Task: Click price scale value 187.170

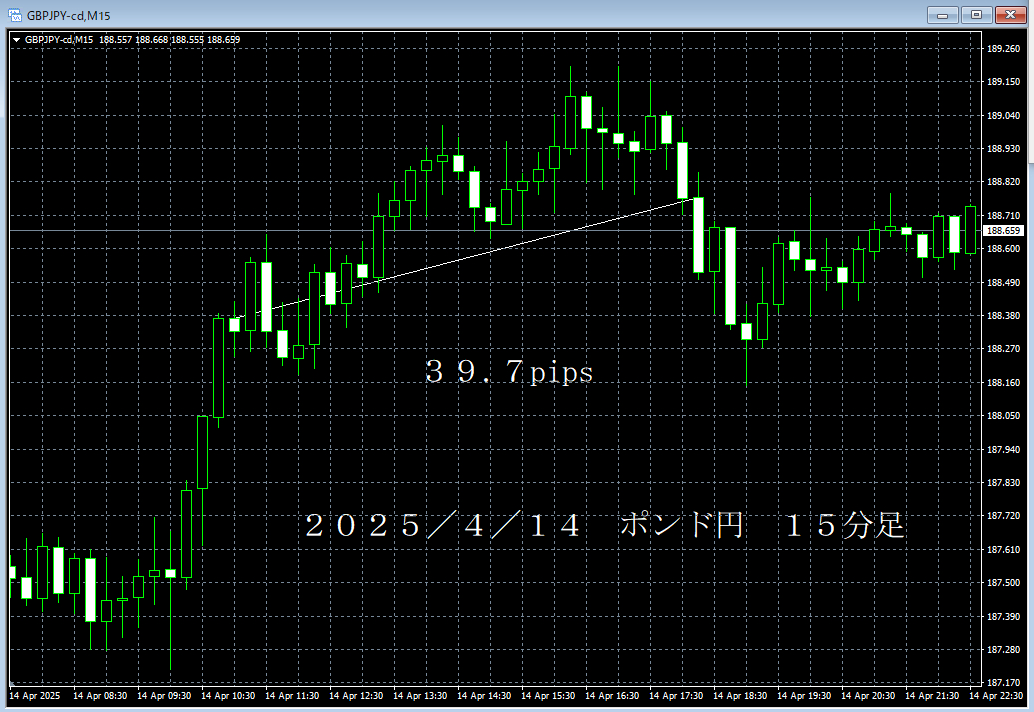Action: 1003,683
